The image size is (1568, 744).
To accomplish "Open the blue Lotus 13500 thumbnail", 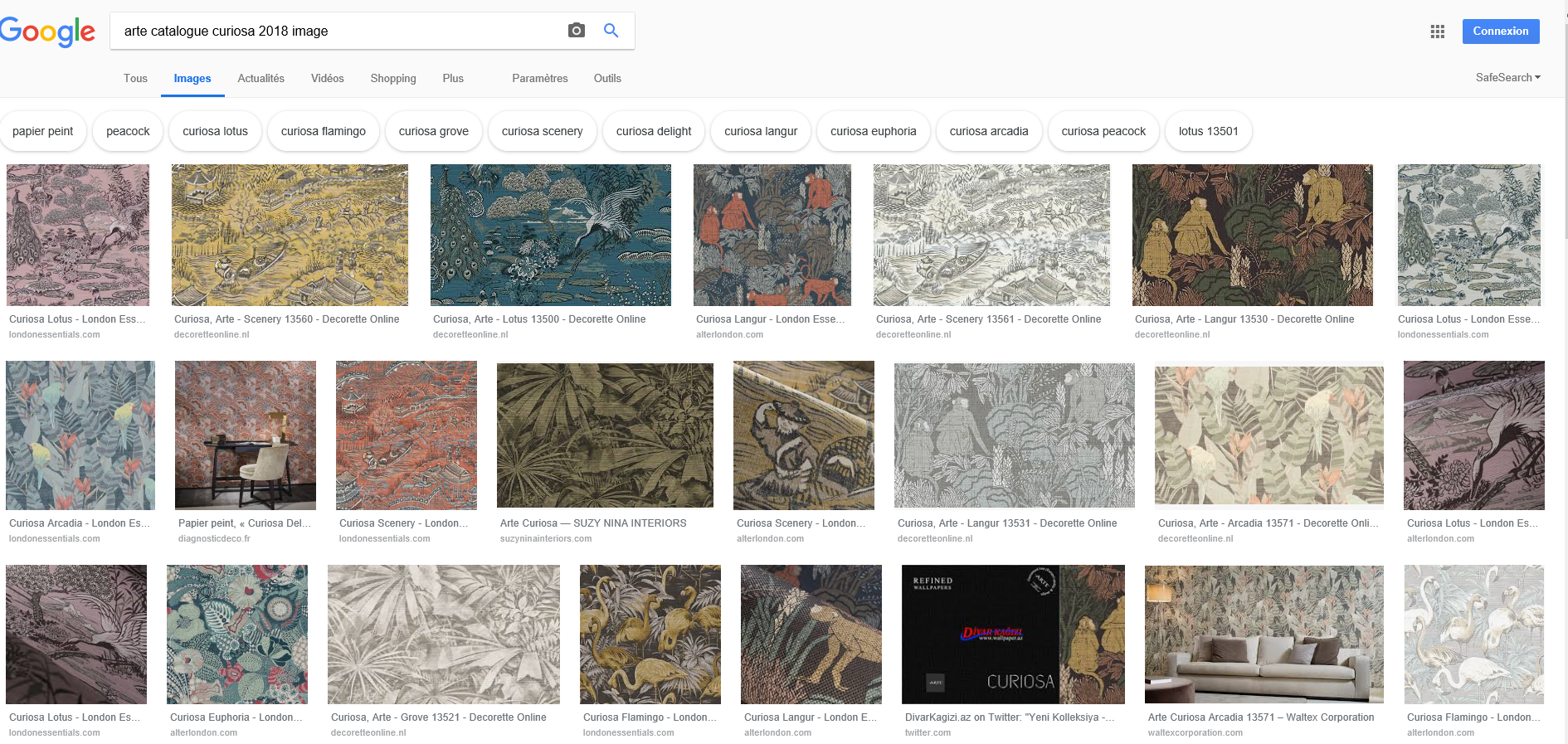I will click(x=551, y=235).
